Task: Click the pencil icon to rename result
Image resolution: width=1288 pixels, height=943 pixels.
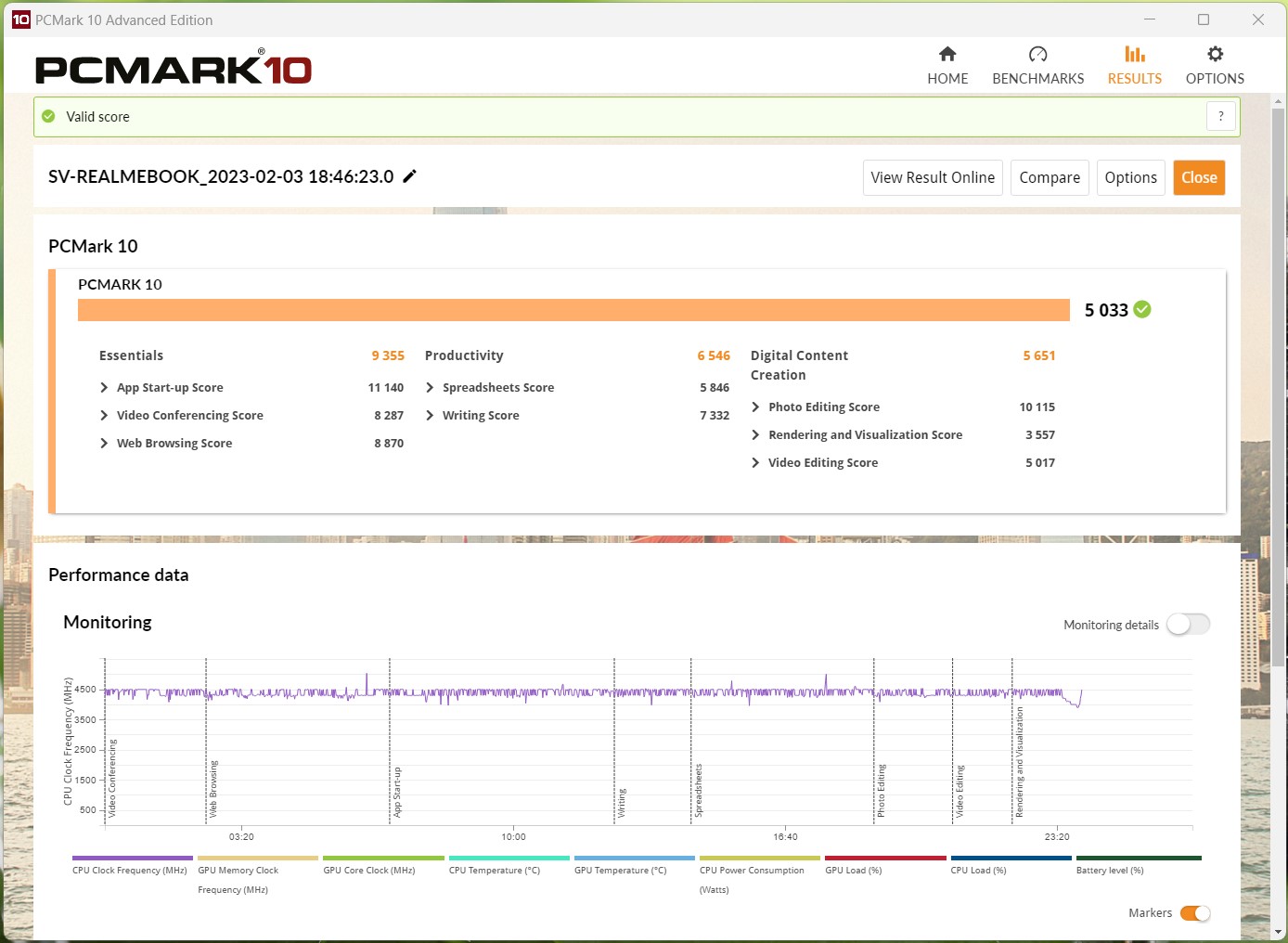Action: coord(409,176)
